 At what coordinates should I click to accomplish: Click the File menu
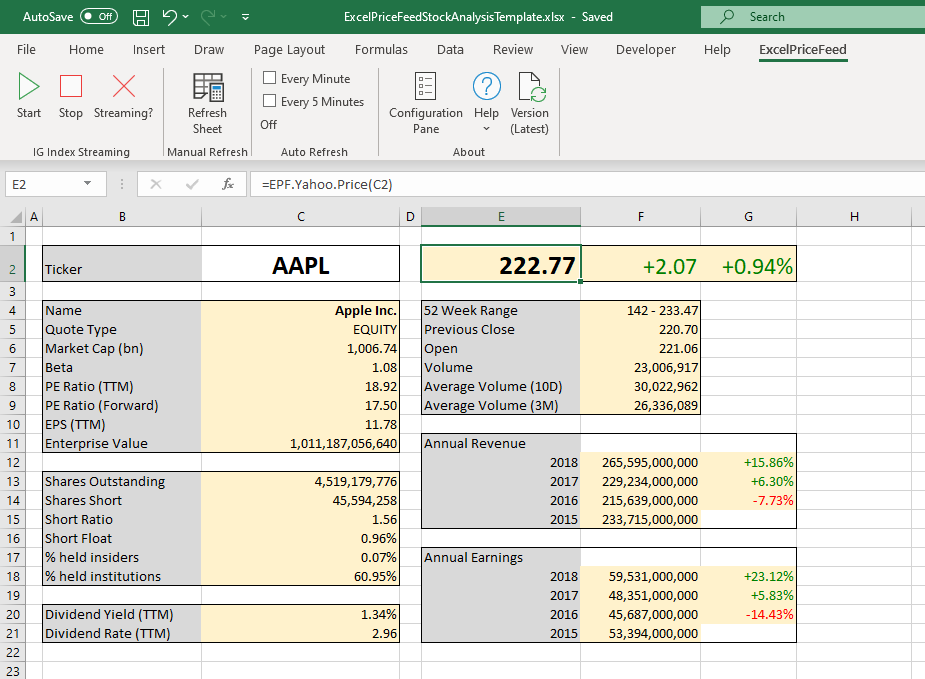tap(26, 49)
